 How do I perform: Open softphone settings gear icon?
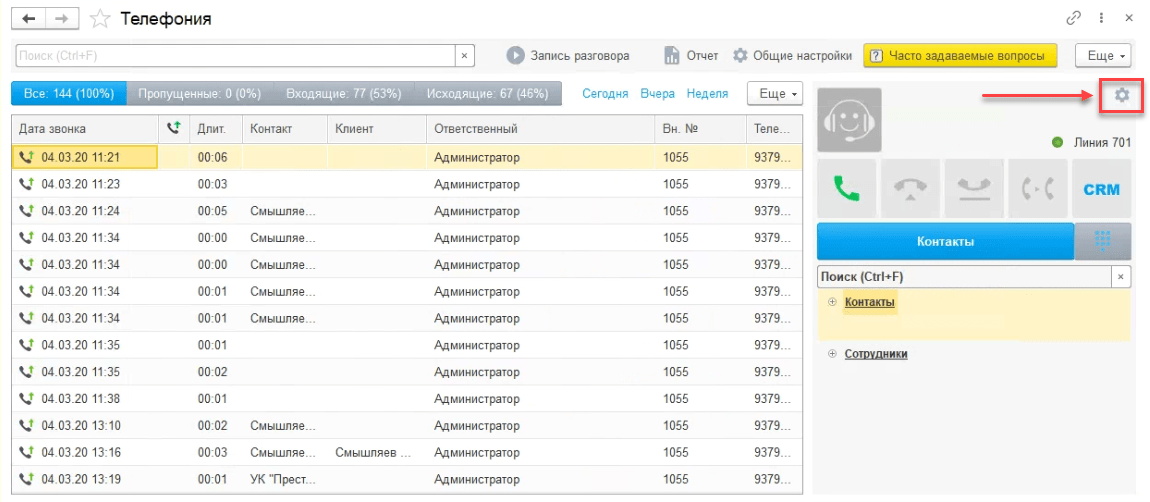tap(1121, 95)
